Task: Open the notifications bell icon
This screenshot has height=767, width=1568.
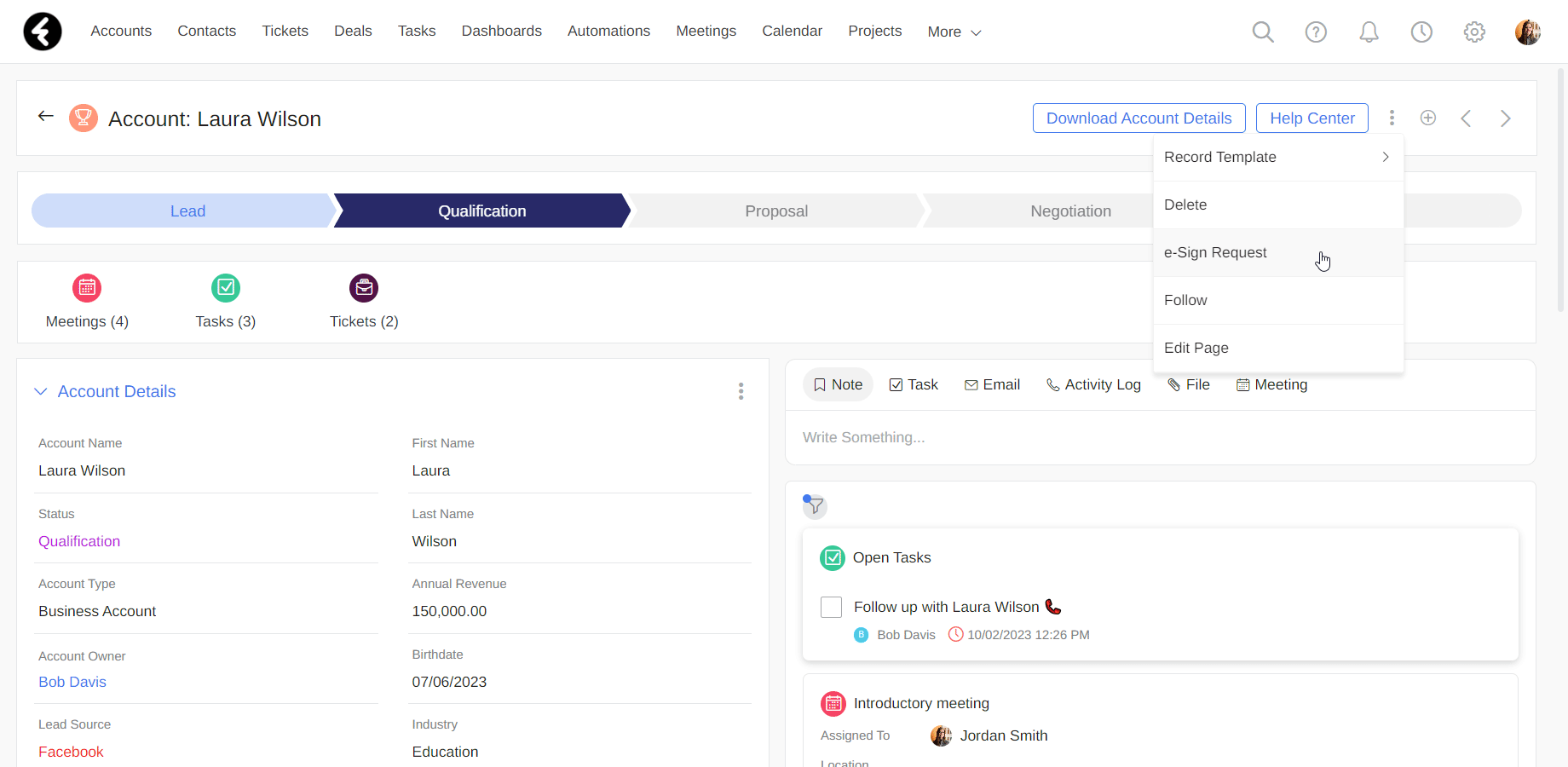Action: tap(1369, 32)
